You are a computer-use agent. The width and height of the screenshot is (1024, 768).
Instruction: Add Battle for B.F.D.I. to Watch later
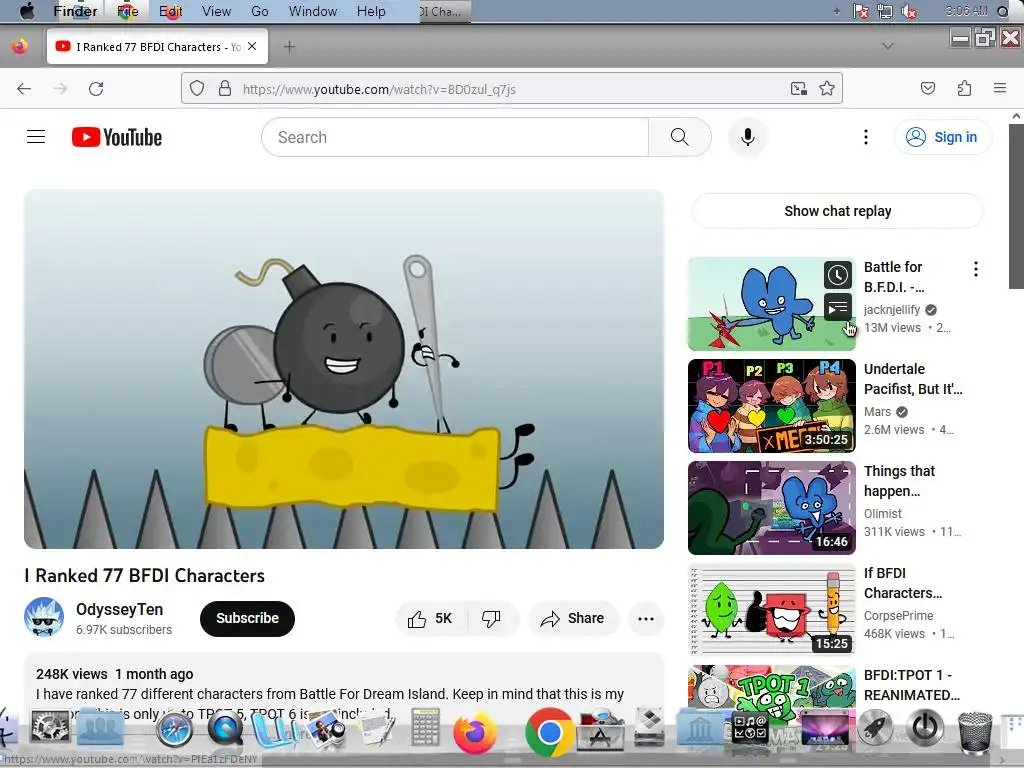click(838, 275)
